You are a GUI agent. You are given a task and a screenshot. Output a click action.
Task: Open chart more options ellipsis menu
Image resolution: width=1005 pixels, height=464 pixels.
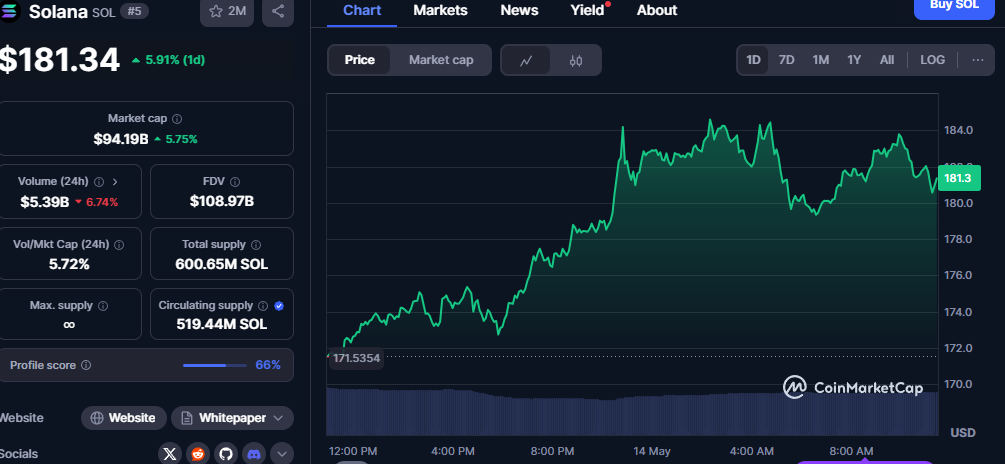click(x=978, y=60)
